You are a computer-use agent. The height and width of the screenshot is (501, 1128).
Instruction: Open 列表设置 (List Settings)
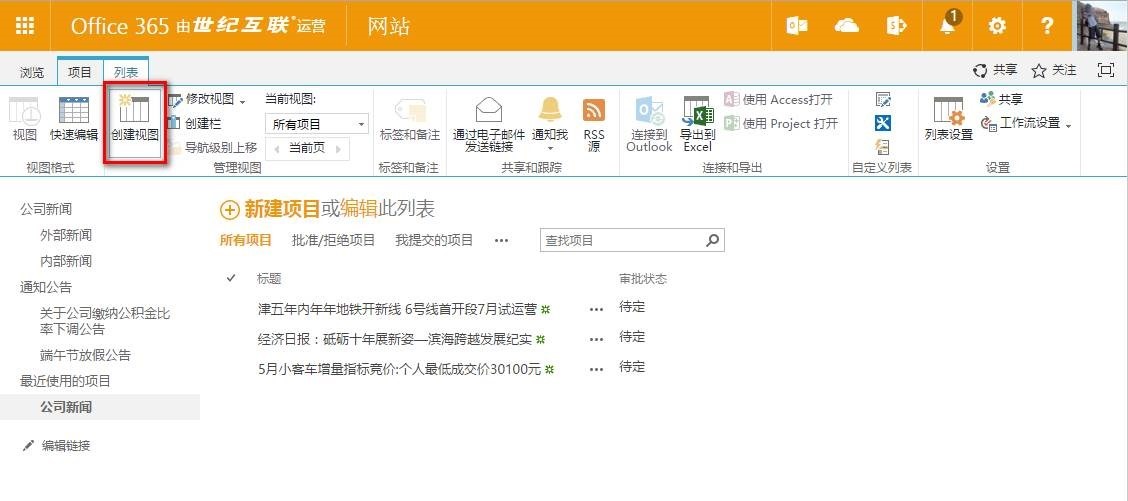coord(948,111)
